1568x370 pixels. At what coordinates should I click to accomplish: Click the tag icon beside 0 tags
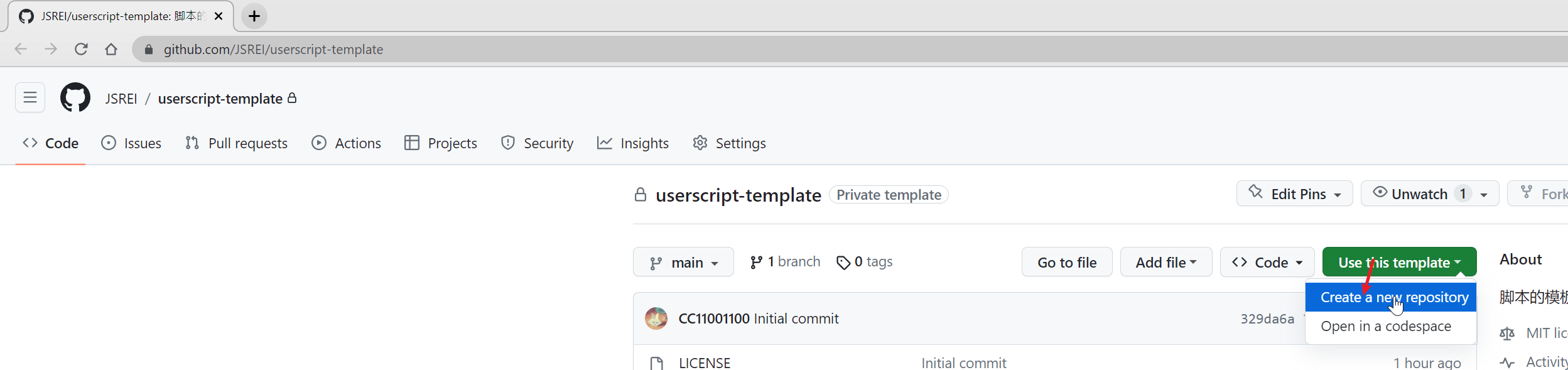pyautogui.click(x=843, y=263)
